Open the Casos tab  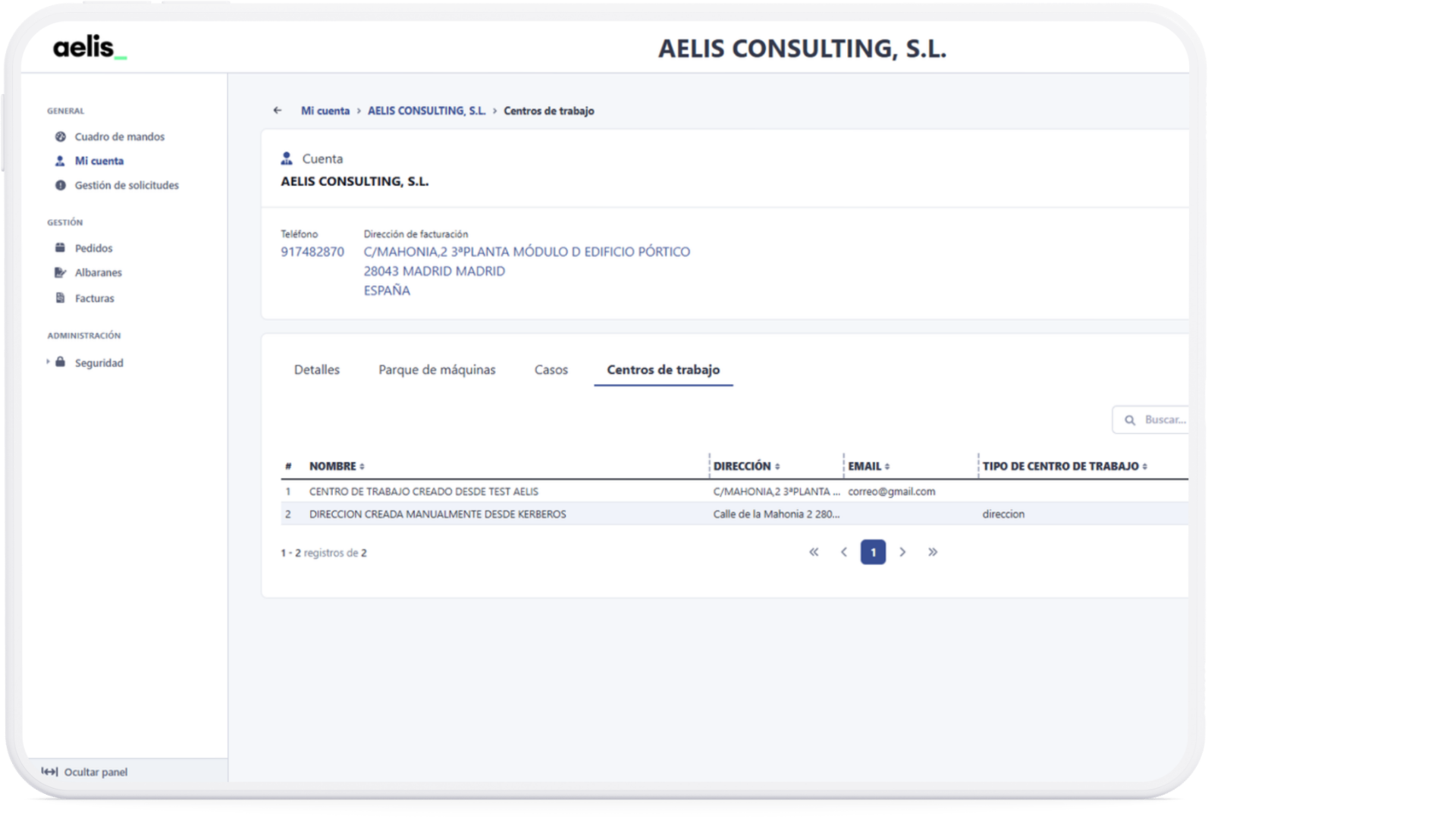pyautogui.click(x=551, y=370)
